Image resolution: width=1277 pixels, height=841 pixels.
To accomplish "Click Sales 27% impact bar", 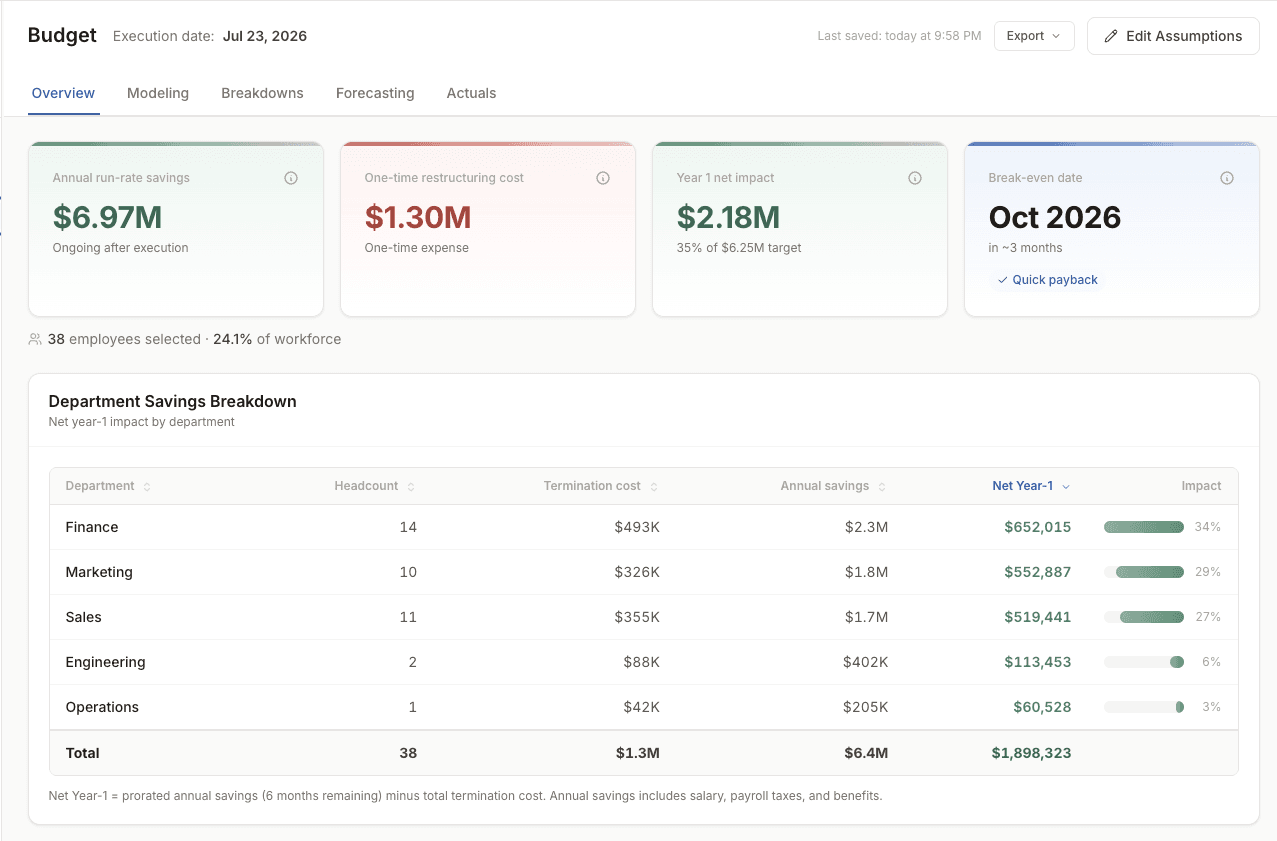I will click(1144, 617).
